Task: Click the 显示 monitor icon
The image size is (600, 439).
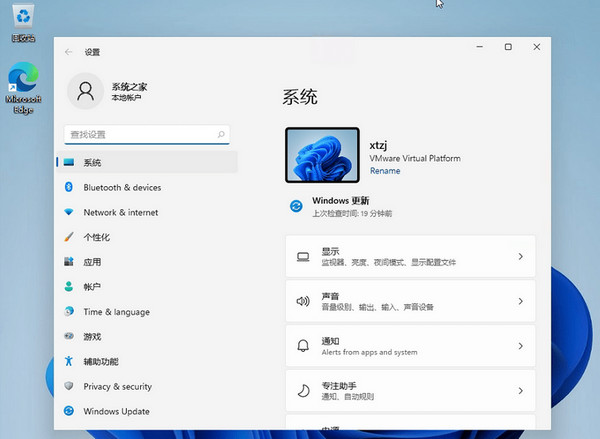Action: 303,257
